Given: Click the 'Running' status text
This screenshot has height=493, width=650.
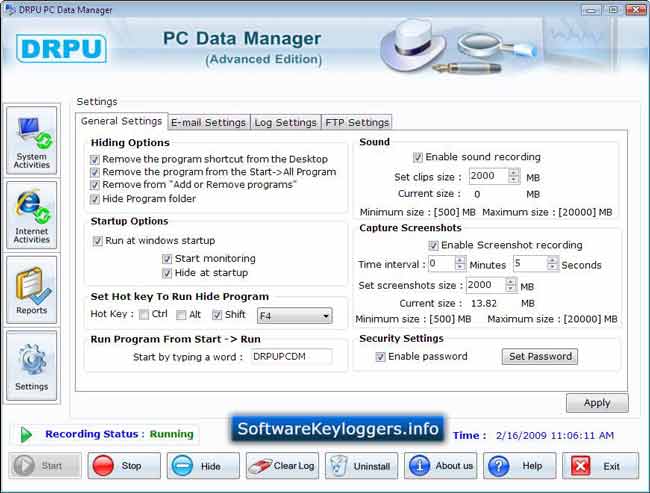Looking at the screenshot, I should (x=172, y=434).
